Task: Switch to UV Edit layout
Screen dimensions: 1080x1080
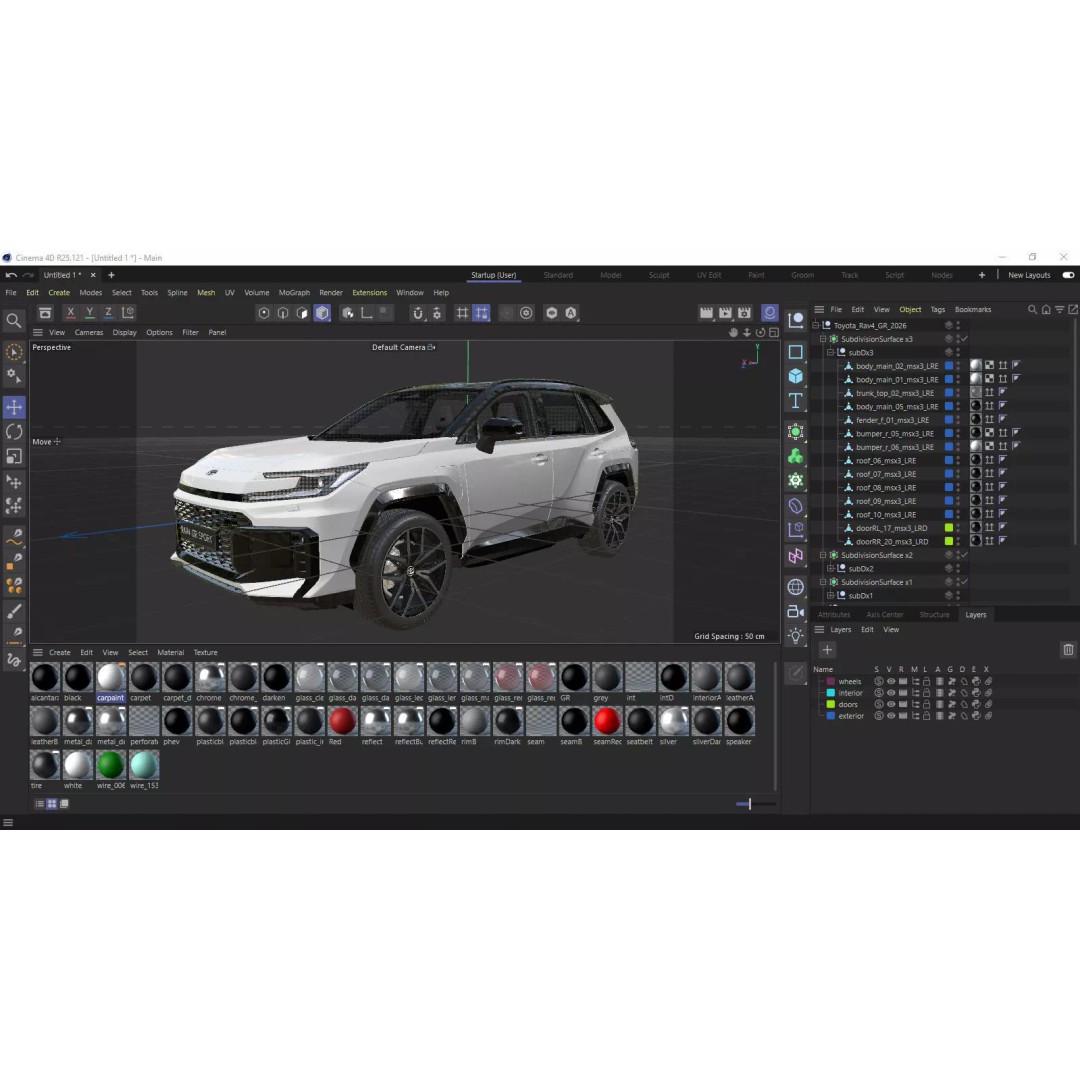Action: tap(709, 275)
